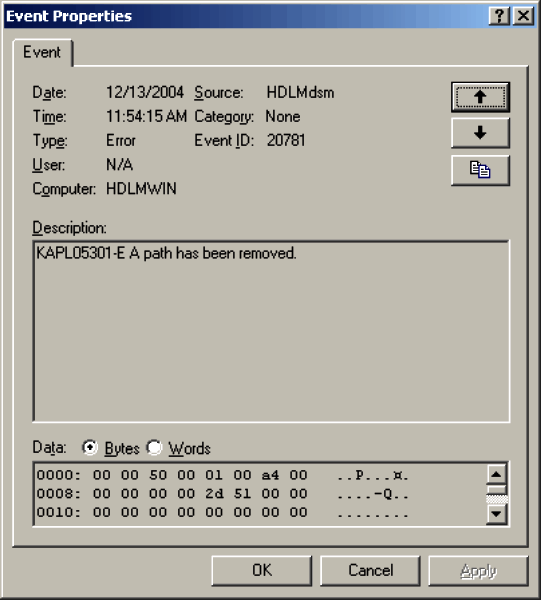Click data pane scroll down arrow
The height and width of the screenshot is (600, 541).
pyautogui.click(x=496, y=514)
